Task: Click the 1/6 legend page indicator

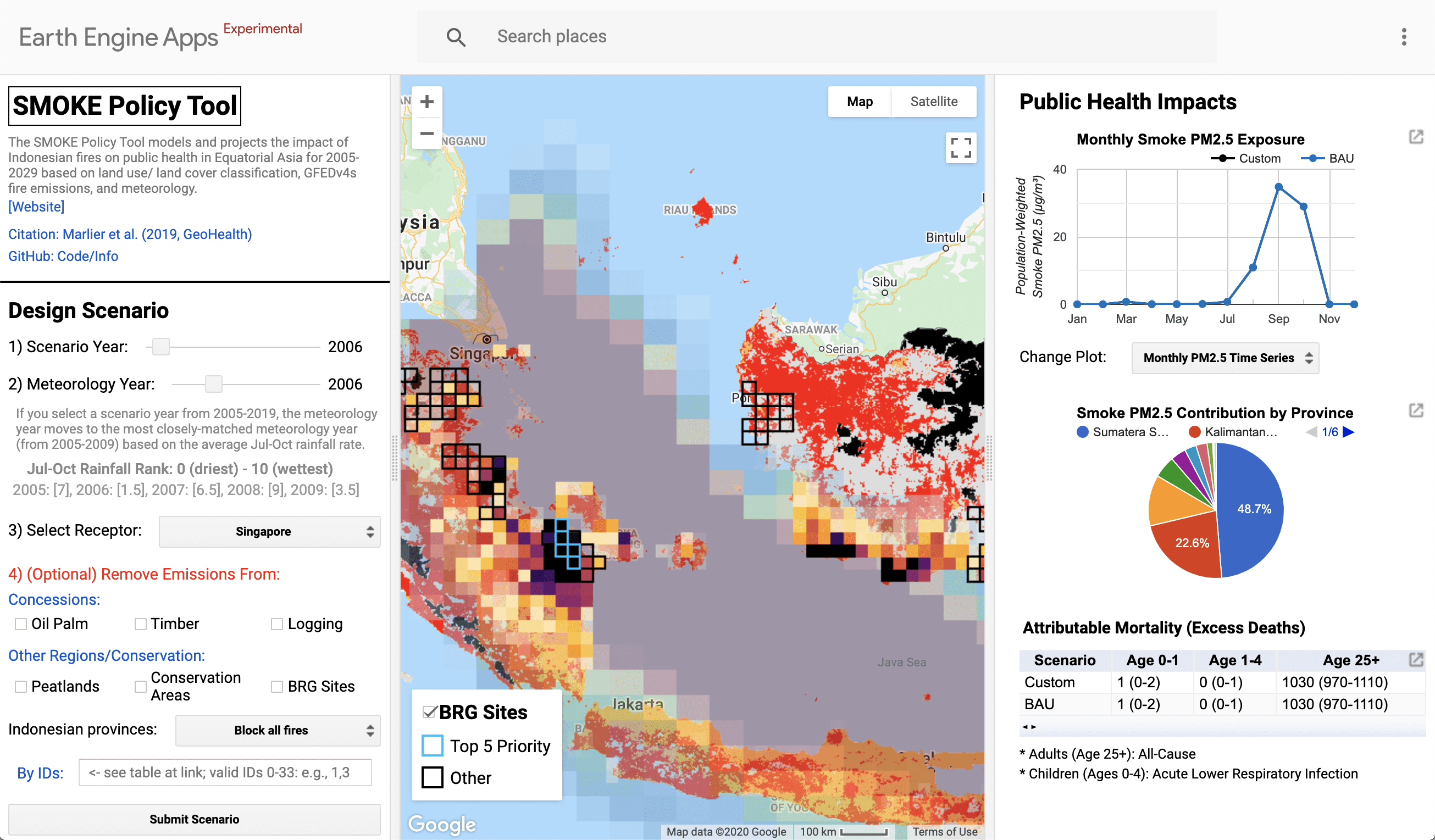Action: pos(1329,432)
